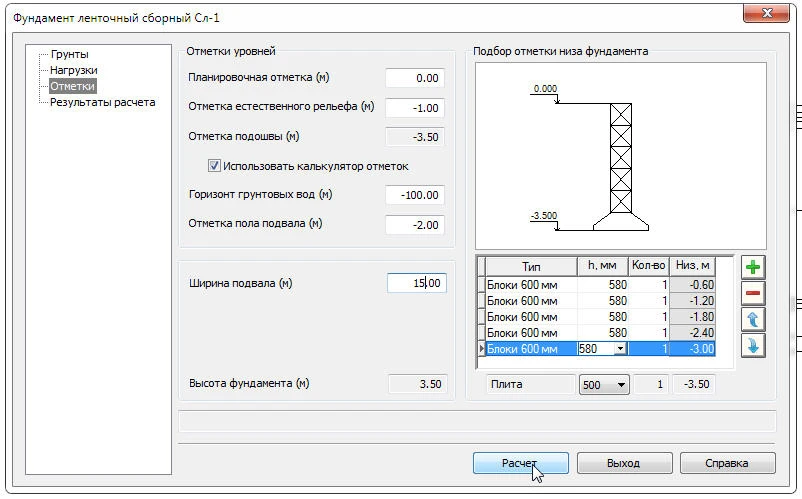Click the move row down arrow icon
This screenshot has height=499, width=802.
[x=752, y=345]
